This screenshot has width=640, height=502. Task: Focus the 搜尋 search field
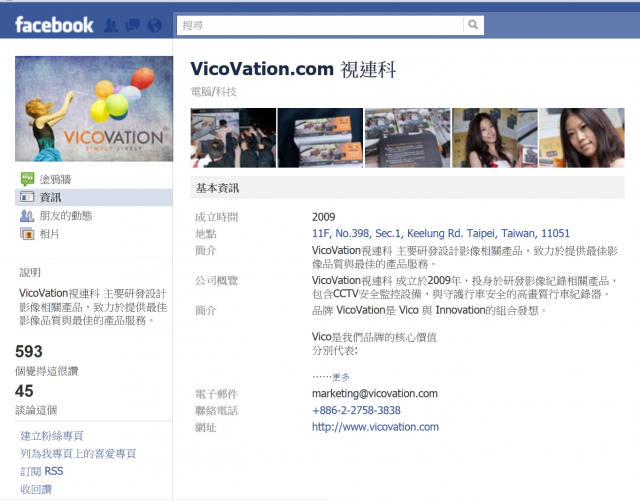(x=320, y=25)
